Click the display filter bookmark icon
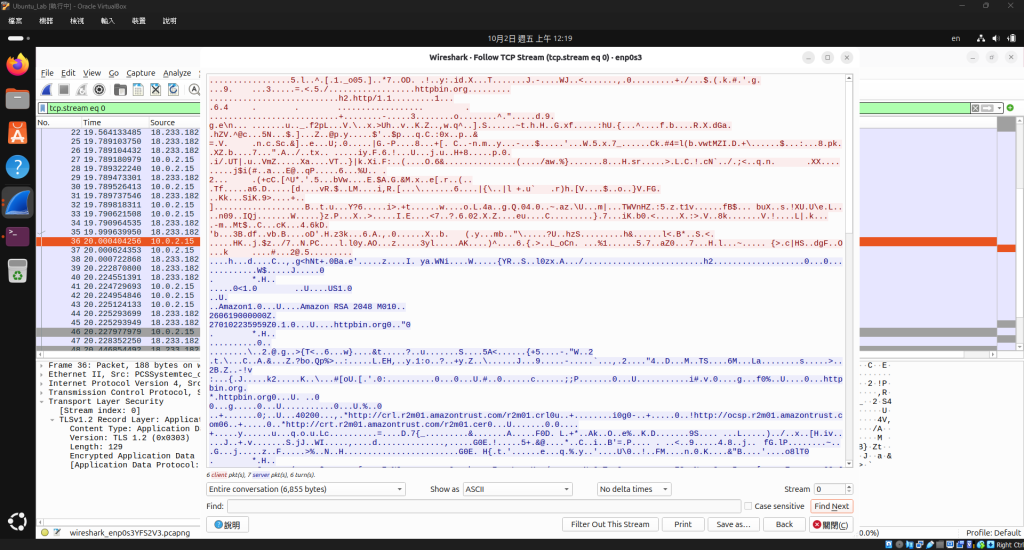This screenshot has height=550, width=1024. (x=43, y=108)
